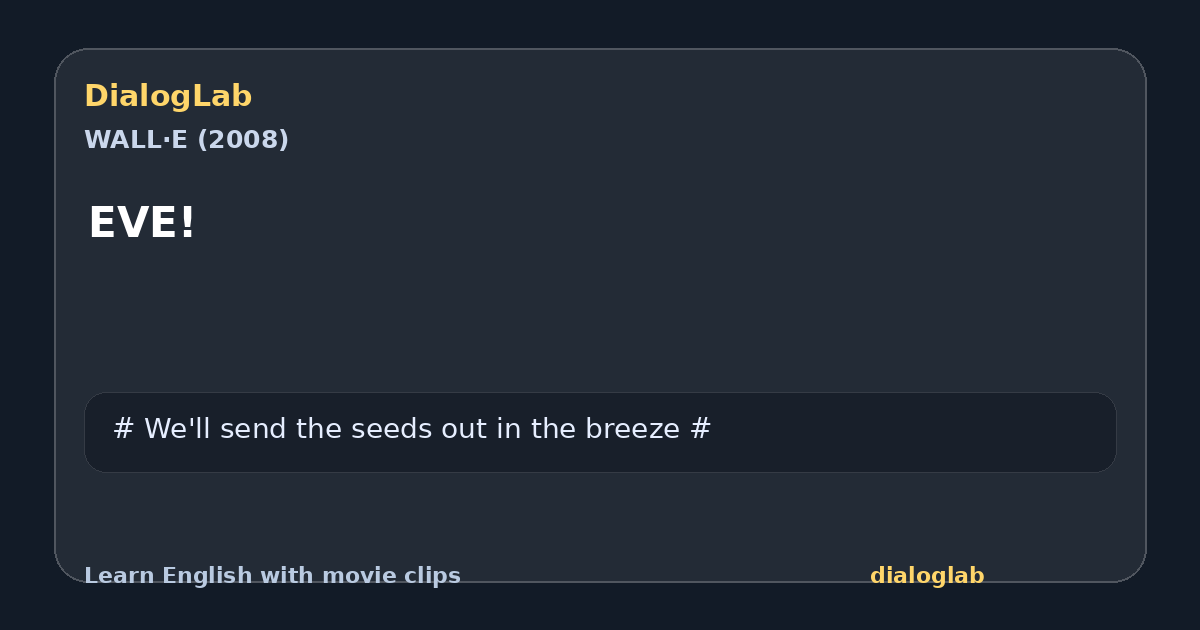This screenshot has height=630, width=1200.
Task: Open the yellow dialoglab footer link
Action: [x=927, y=576]
